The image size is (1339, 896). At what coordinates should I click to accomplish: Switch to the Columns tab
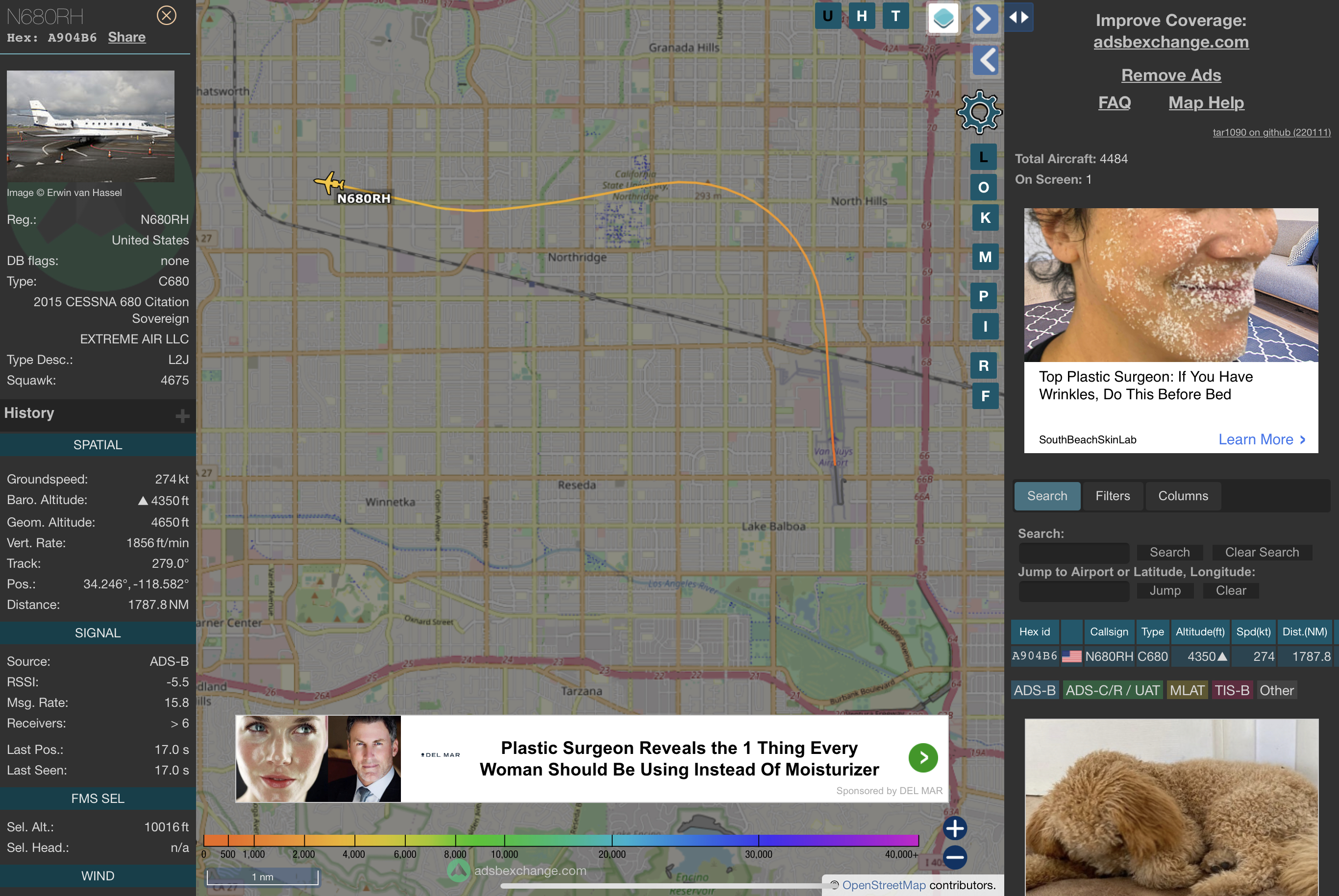pyautogui.click(x=1183, y=496)
